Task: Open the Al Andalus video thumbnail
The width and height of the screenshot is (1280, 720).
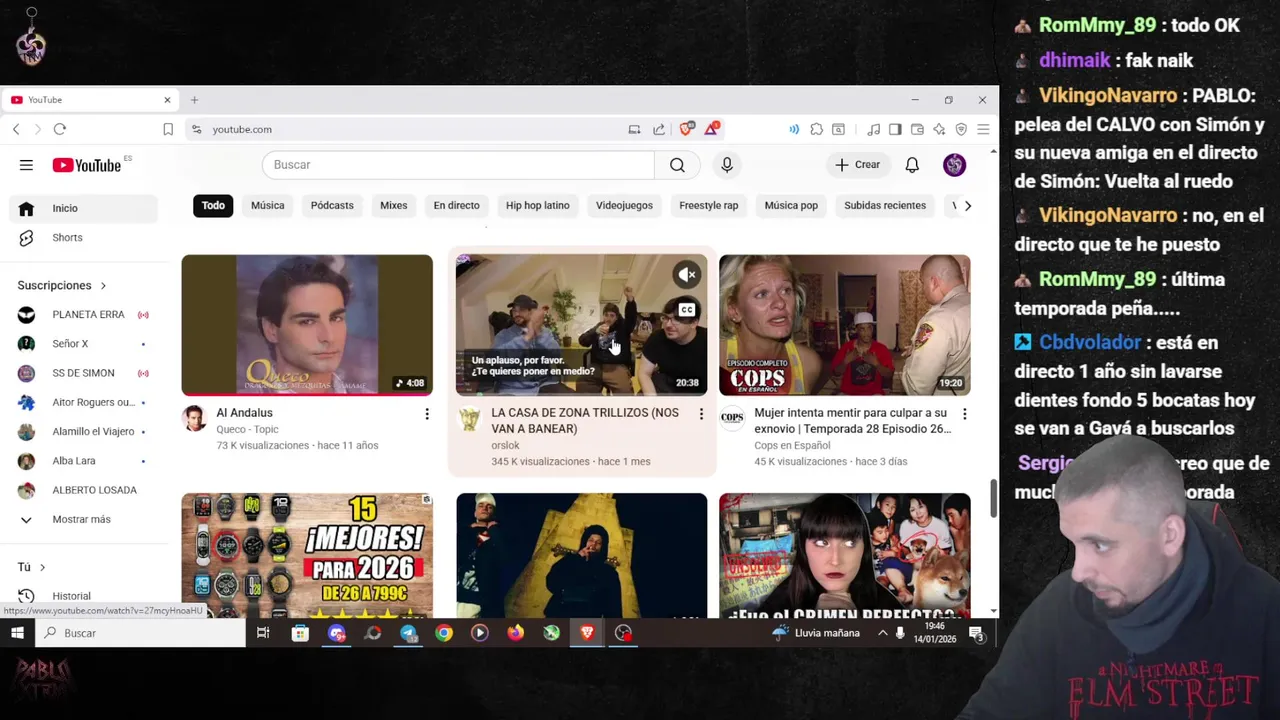Action: [307, 325]
